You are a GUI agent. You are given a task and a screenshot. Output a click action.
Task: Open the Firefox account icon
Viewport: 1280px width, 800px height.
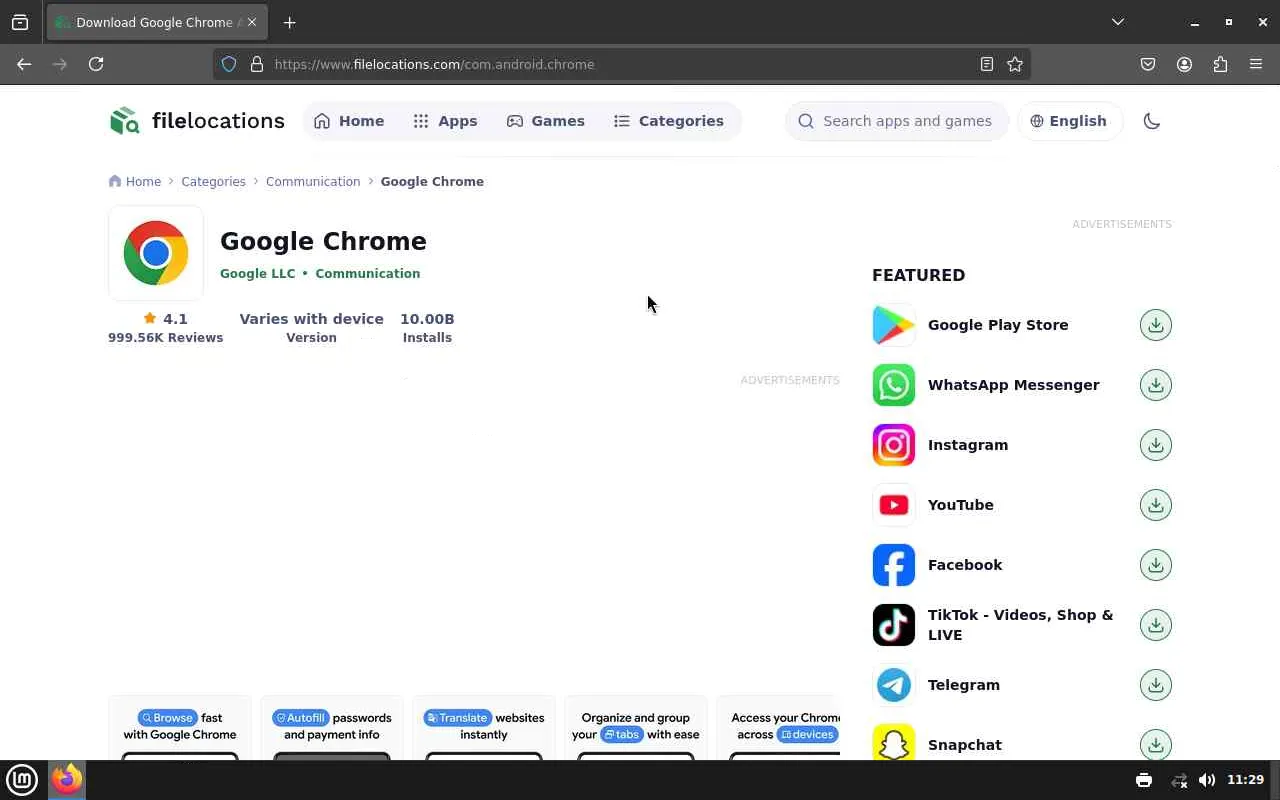pyautogui.click(x=1184, y=64)
